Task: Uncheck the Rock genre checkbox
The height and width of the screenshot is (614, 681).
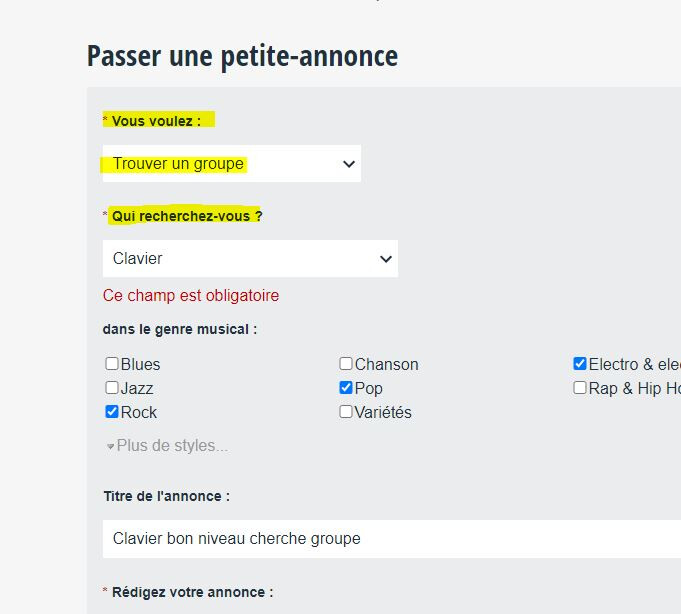Action: 112,412
